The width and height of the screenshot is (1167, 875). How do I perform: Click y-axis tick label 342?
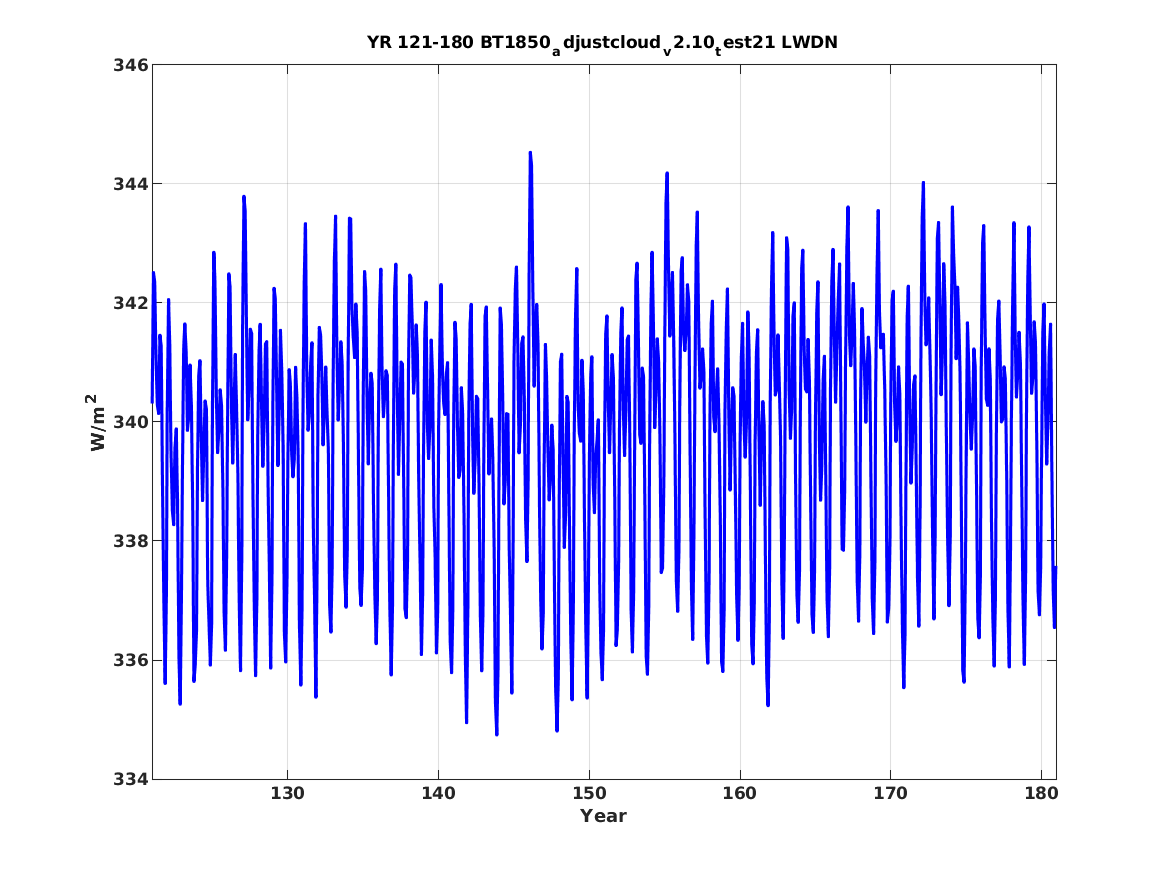coord(130,303)
